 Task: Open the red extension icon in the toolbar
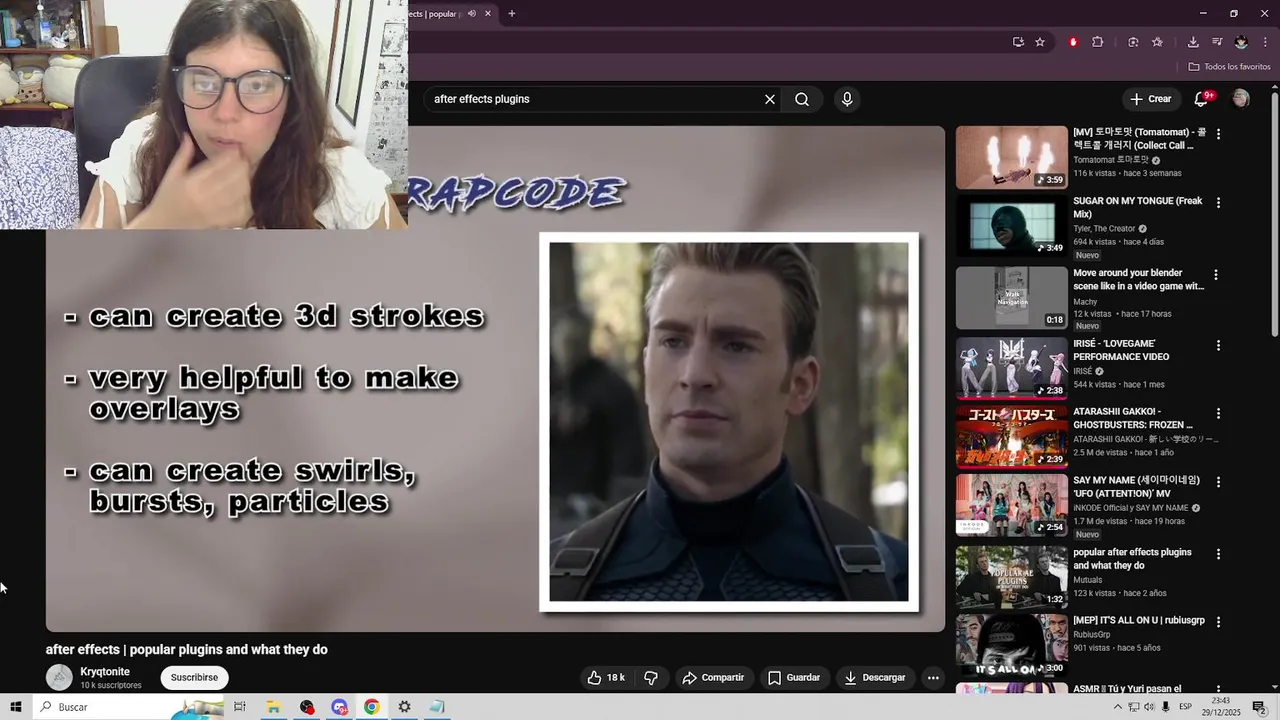point(1073,42)
